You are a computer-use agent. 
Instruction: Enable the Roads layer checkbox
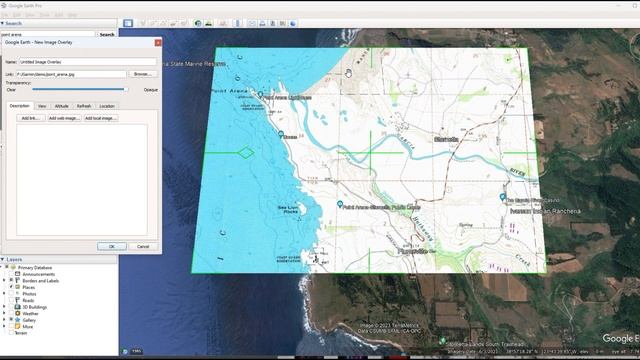[11, 300]
